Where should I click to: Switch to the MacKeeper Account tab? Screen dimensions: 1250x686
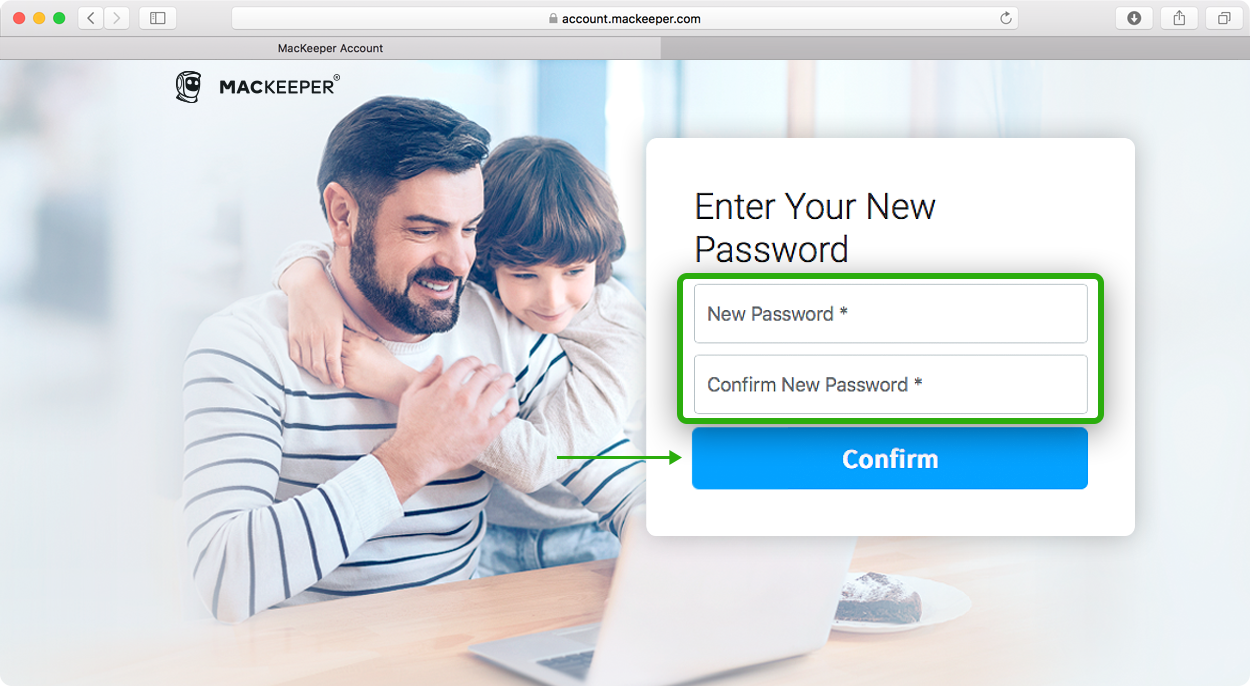click(330, 48)
